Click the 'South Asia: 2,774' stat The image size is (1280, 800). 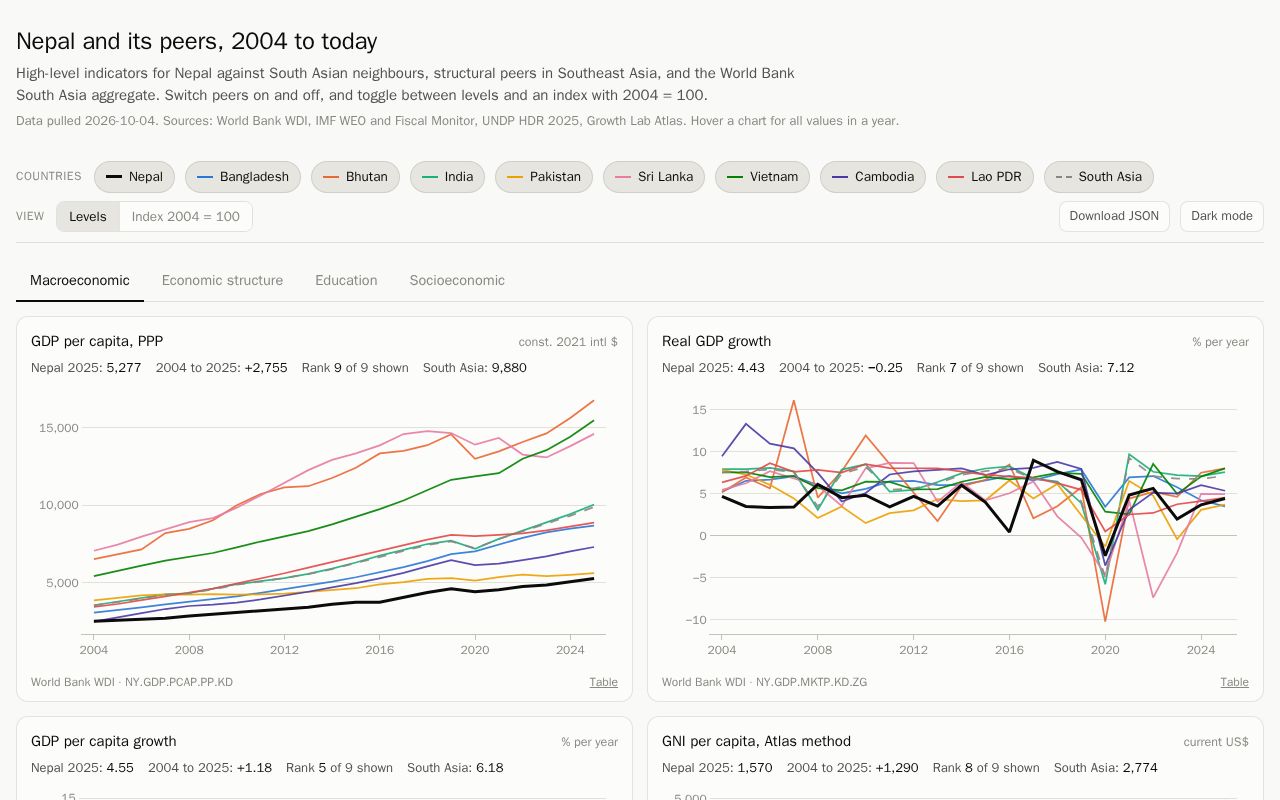pyautogui.click(x=1106, y=768)
